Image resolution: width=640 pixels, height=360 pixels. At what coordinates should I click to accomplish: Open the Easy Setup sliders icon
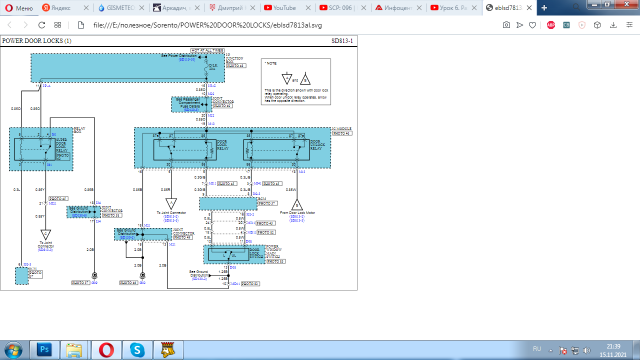(629, 25)
